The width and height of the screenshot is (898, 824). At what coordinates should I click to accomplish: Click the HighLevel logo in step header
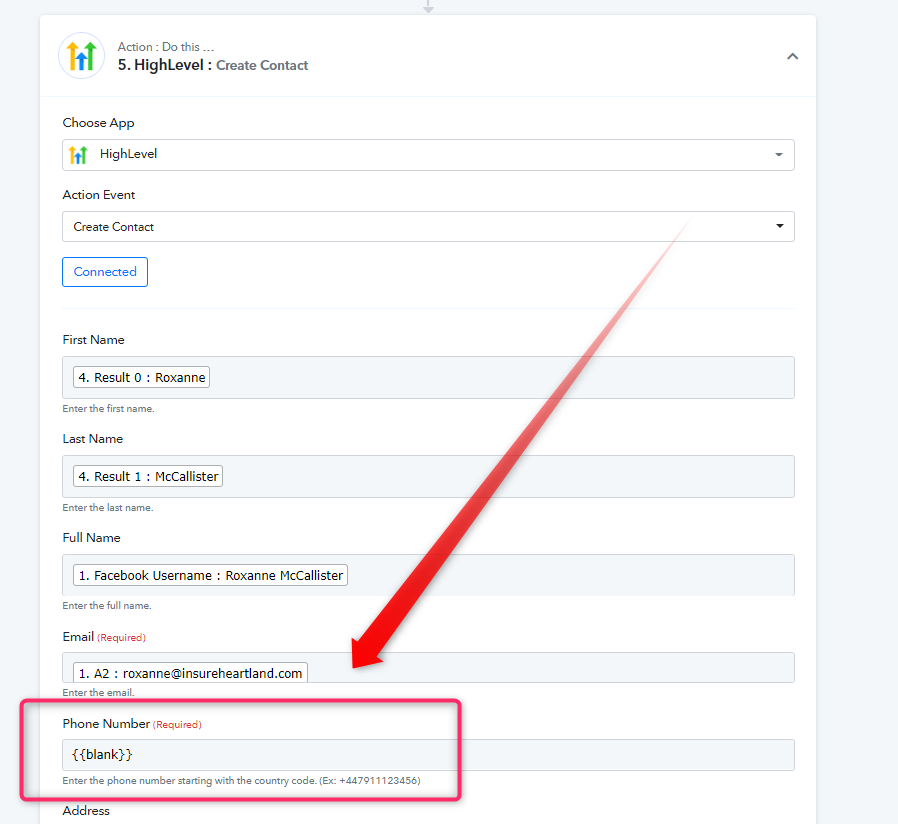click(x=82, y=56)
